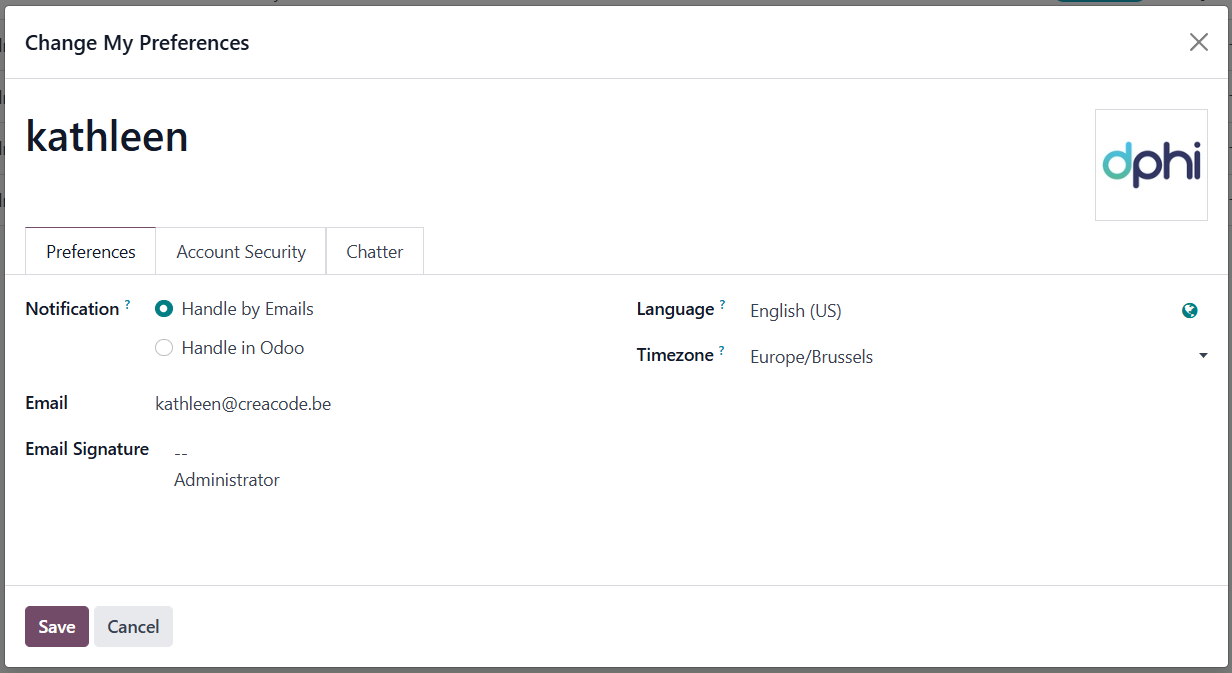
Task: Click the Language help question mark
Action: 722,302
